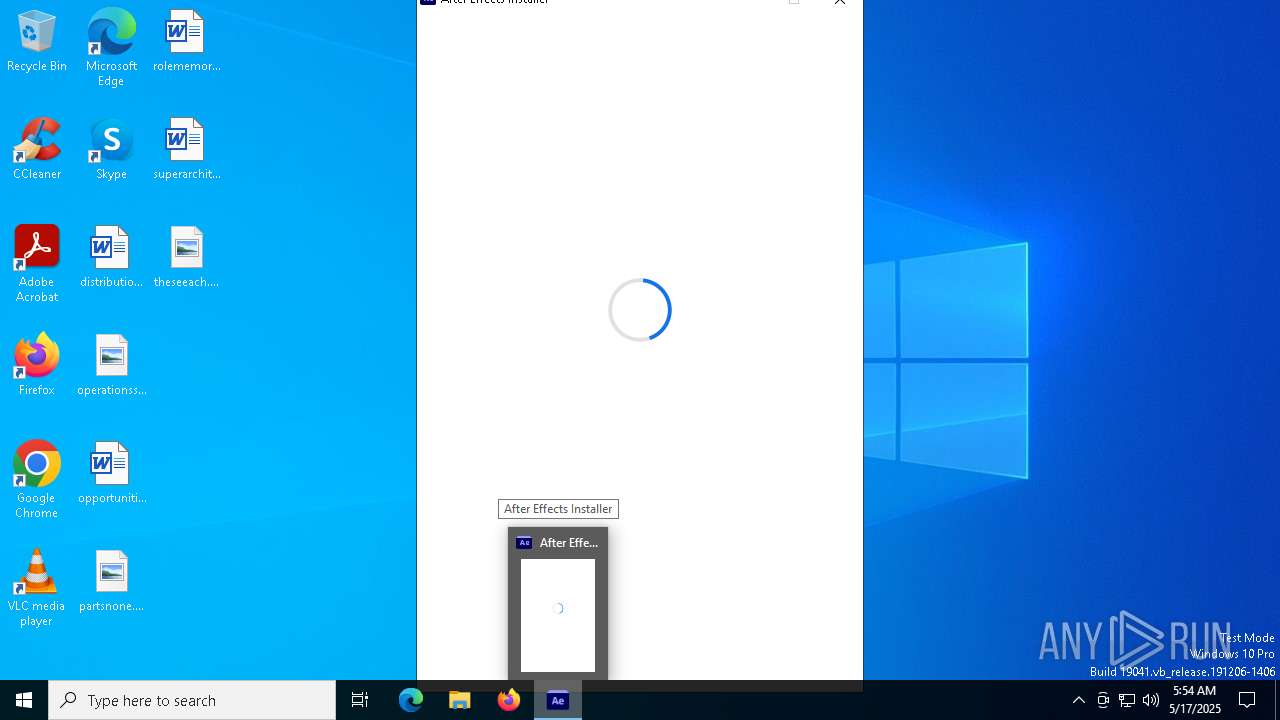The height and width of the screenshot is (720, 1280).
Task: Click the Show desktop taskbar edge
Action: (1277, 700)
